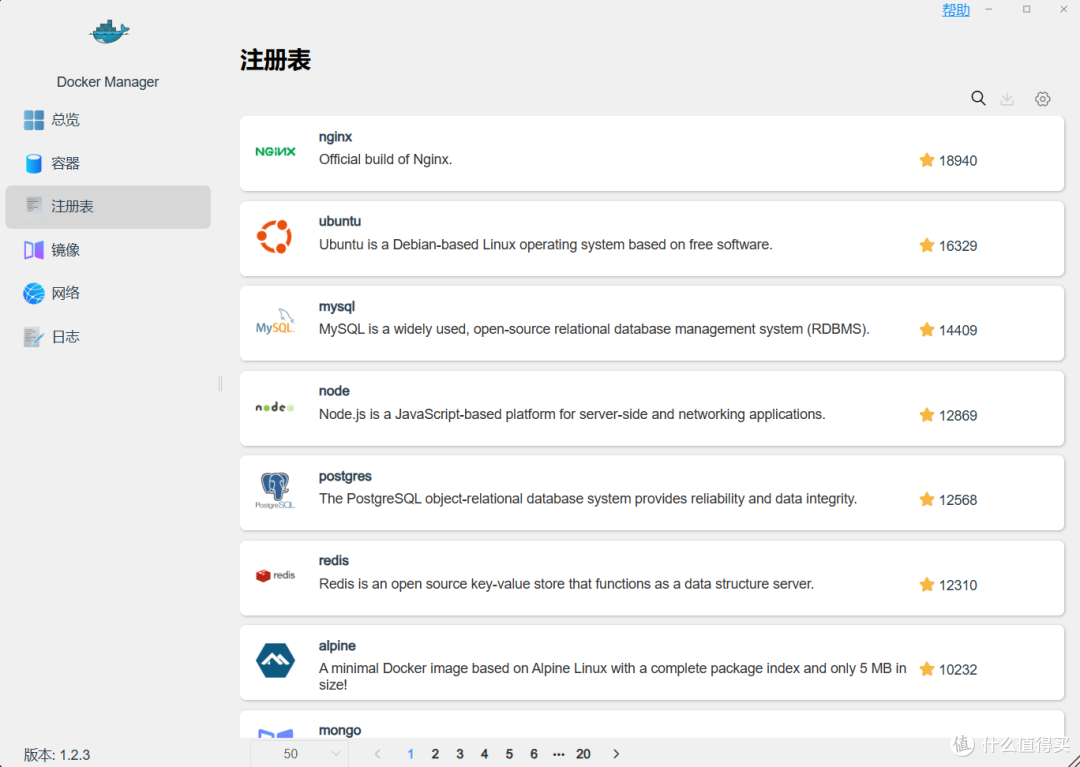Click the node logo
Image resolution: width=1080 pixels, height=767 pixels.
click(275, 408)
